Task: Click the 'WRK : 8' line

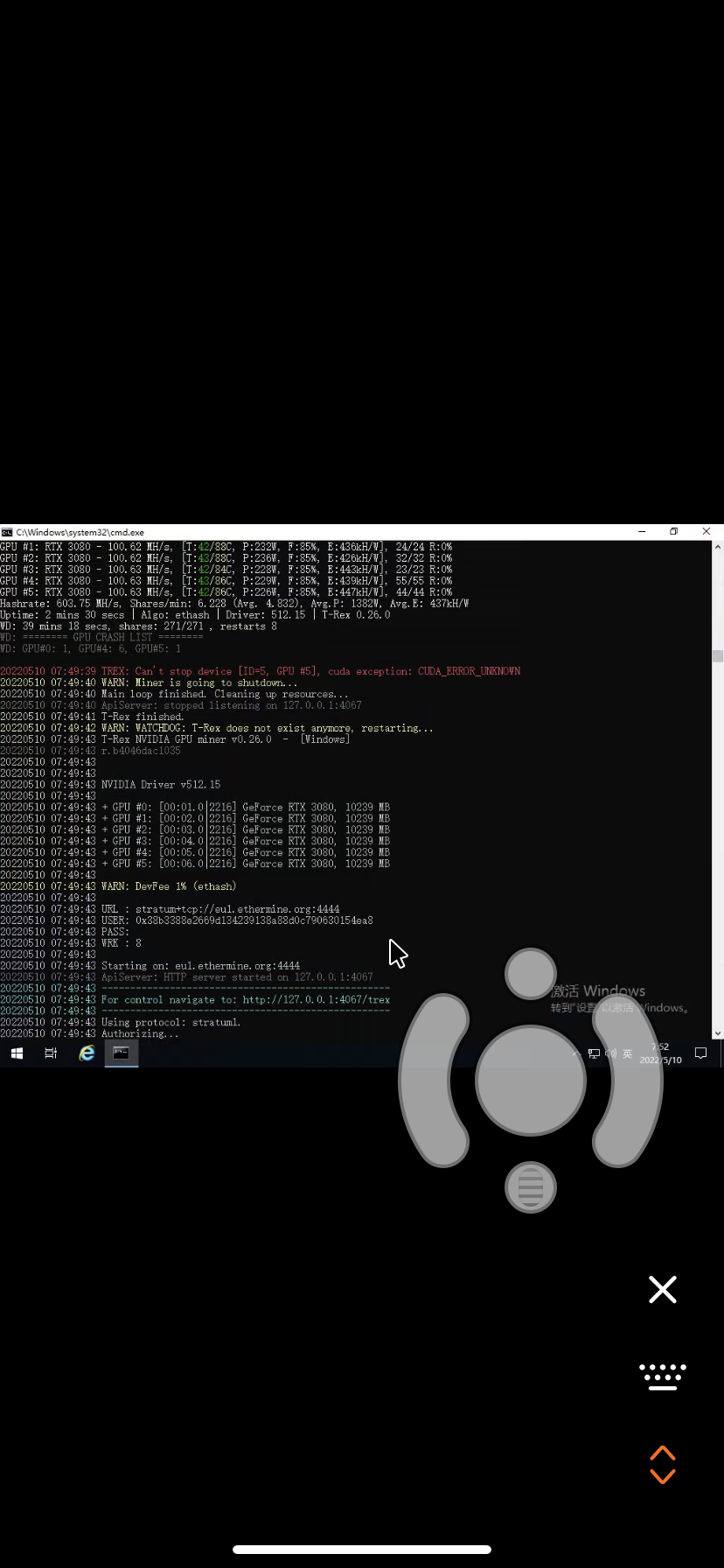Action: point(71,943)
